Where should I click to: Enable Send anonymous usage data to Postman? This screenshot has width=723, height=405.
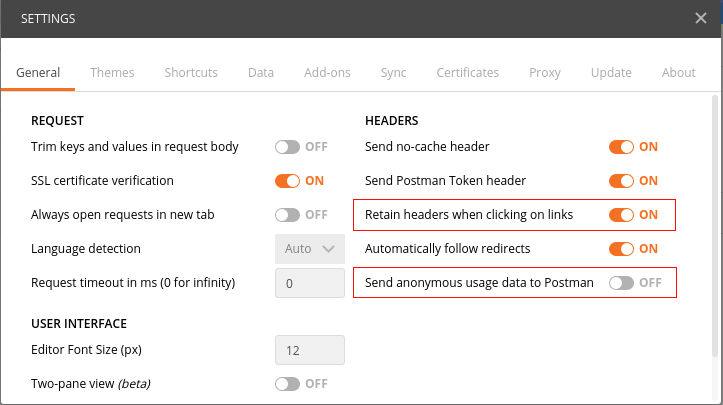pos(622,283)
